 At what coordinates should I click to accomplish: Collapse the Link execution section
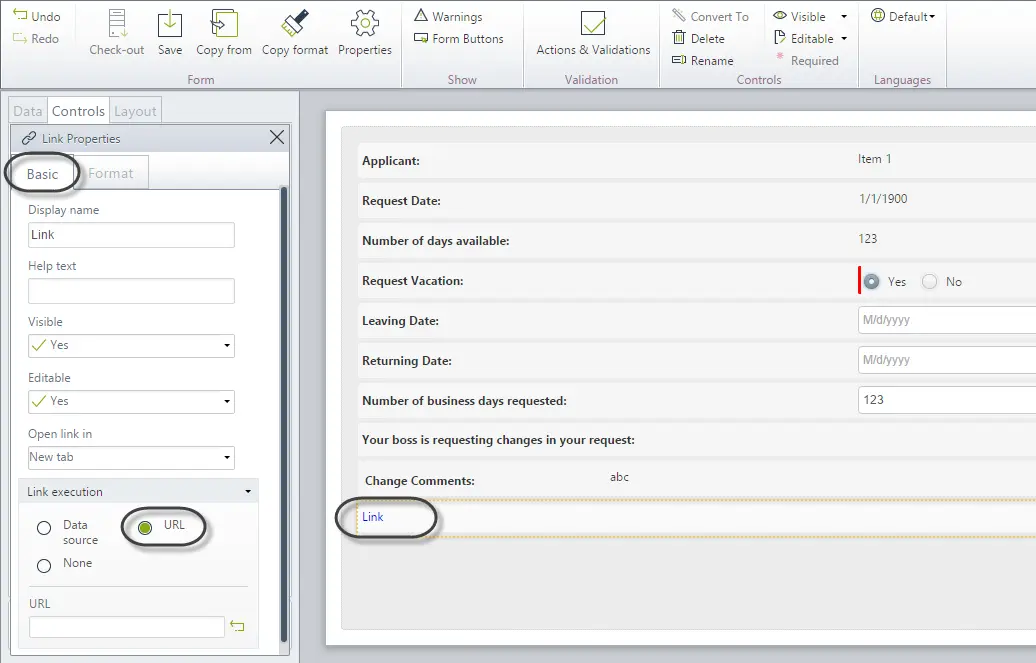248,492
